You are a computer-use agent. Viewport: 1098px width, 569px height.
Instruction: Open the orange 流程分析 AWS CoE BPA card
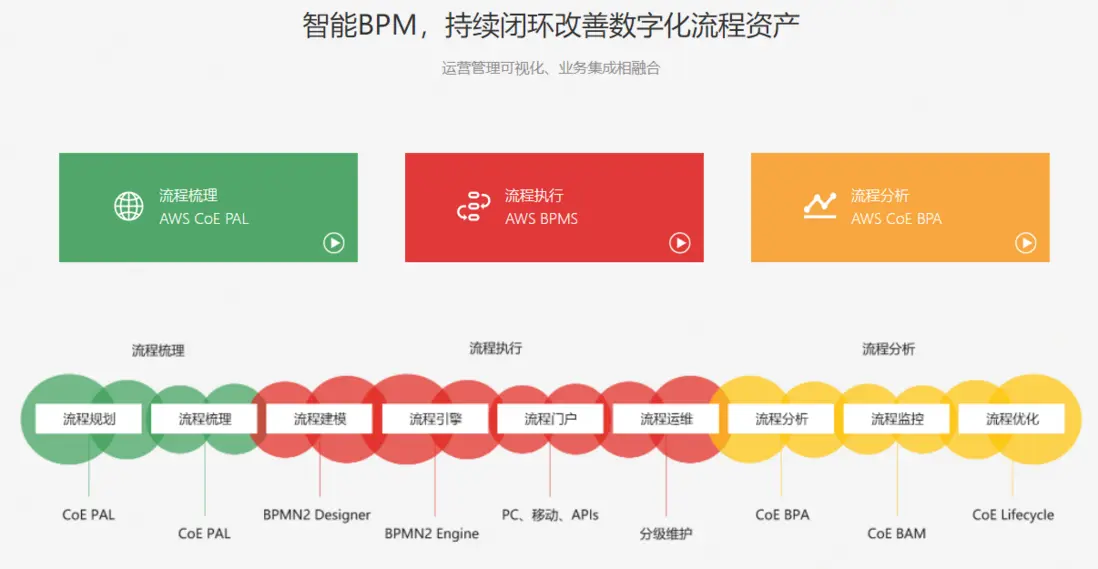click(x=900, y=207)
